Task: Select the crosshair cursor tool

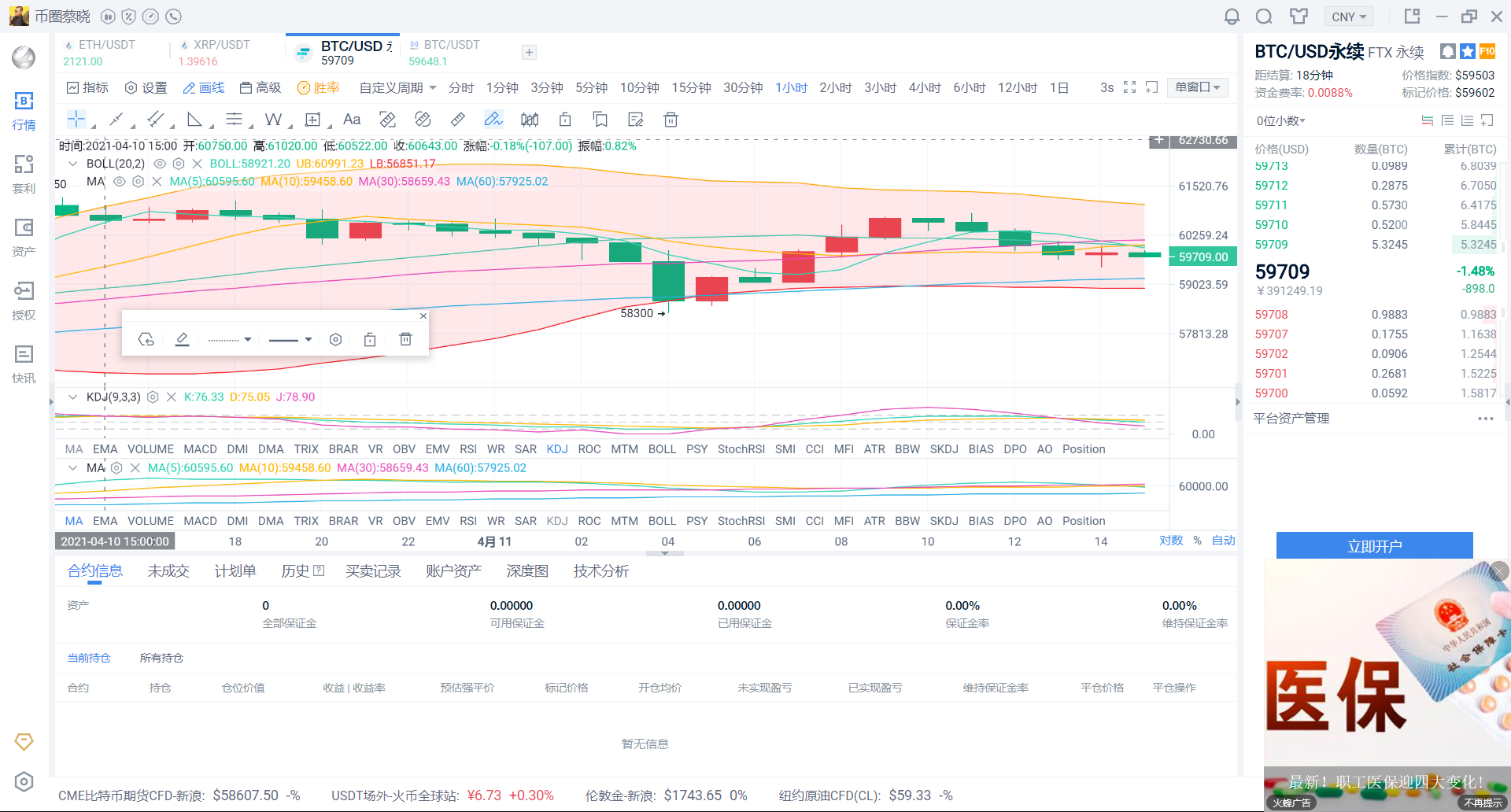Action: 76,120
